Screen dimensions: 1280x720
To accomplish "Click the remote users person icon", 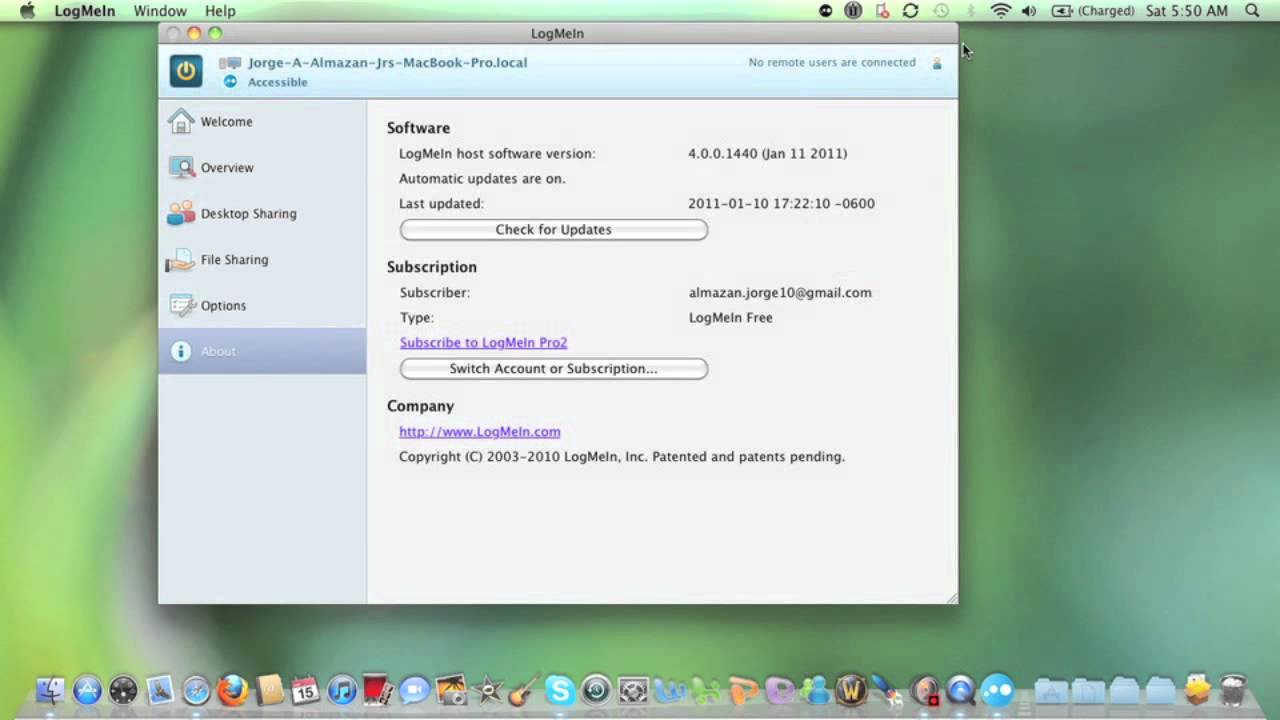I will coord(937,63).
